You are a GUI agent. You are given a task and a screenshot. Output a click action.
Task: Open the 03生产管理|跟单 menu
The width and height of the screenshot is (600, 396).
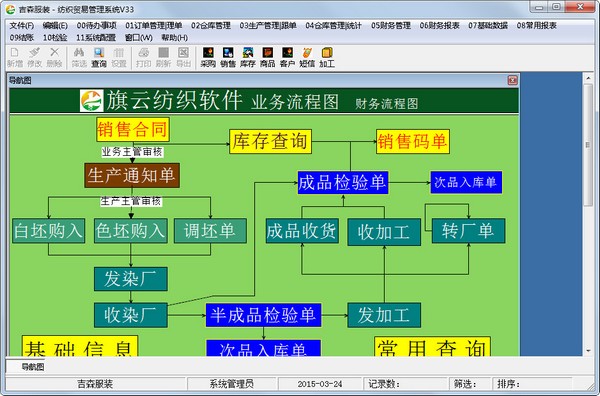point(268,25)
